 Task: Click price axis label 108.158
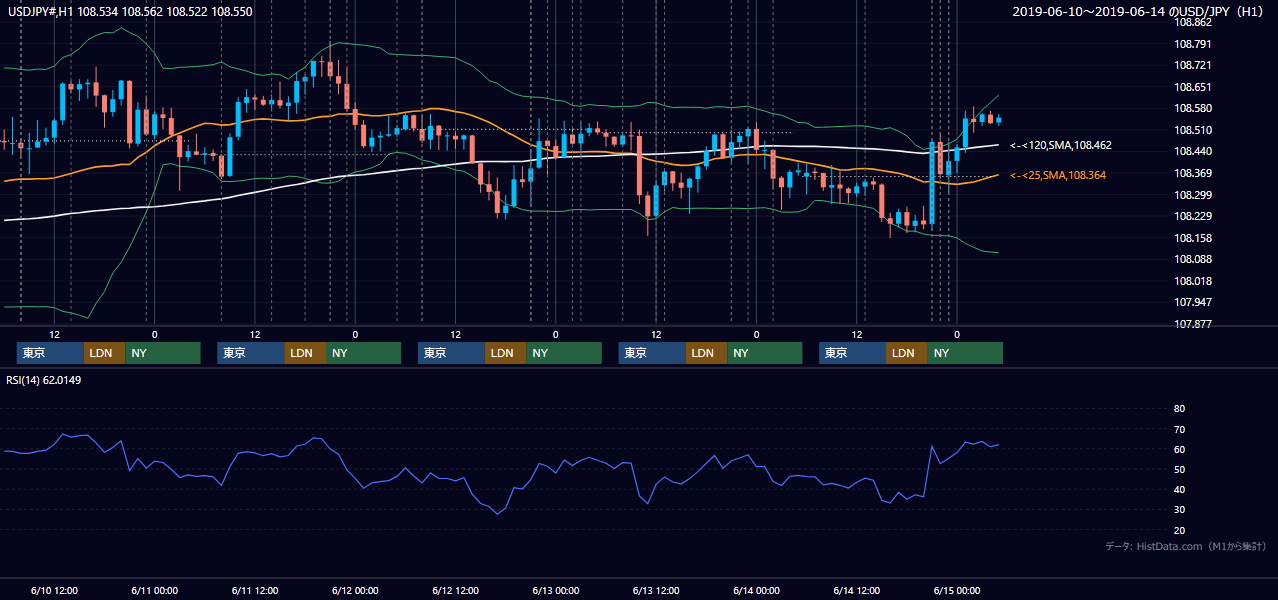(x=1193, y=238)
